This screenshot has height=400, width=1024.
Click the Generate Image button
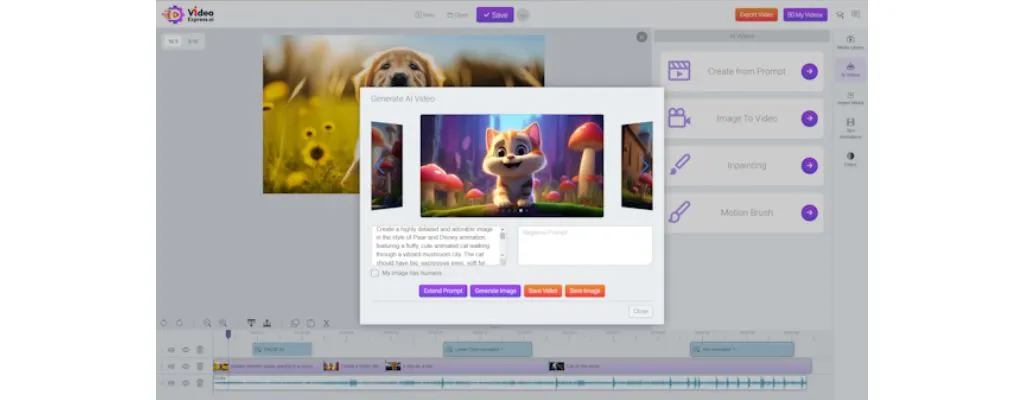pyautogui.click(x=495, y=291)
